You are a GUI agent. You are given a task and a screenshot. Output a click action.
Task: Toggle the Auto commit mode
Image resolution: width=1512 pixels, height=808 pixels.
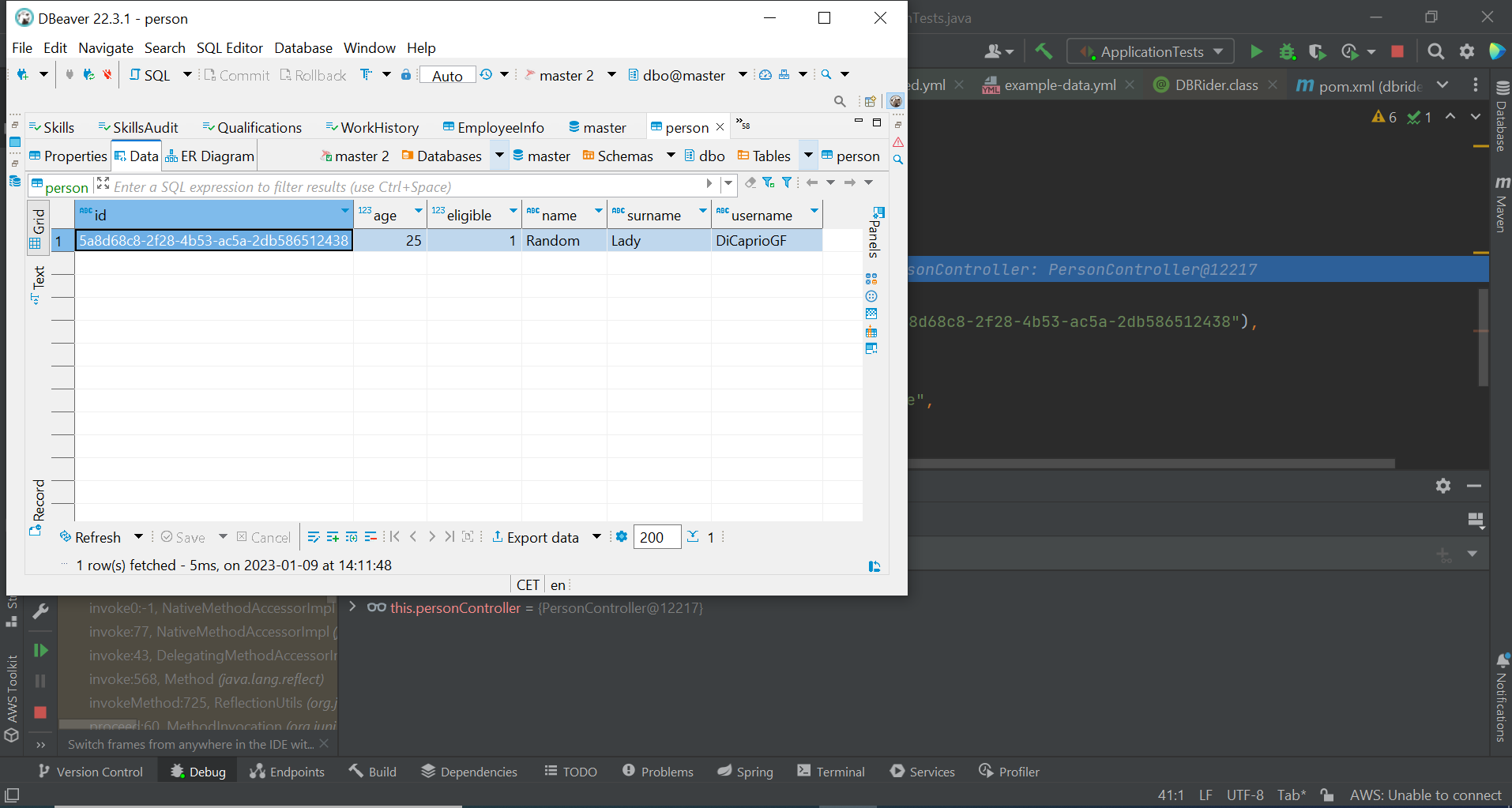[447, 75]
